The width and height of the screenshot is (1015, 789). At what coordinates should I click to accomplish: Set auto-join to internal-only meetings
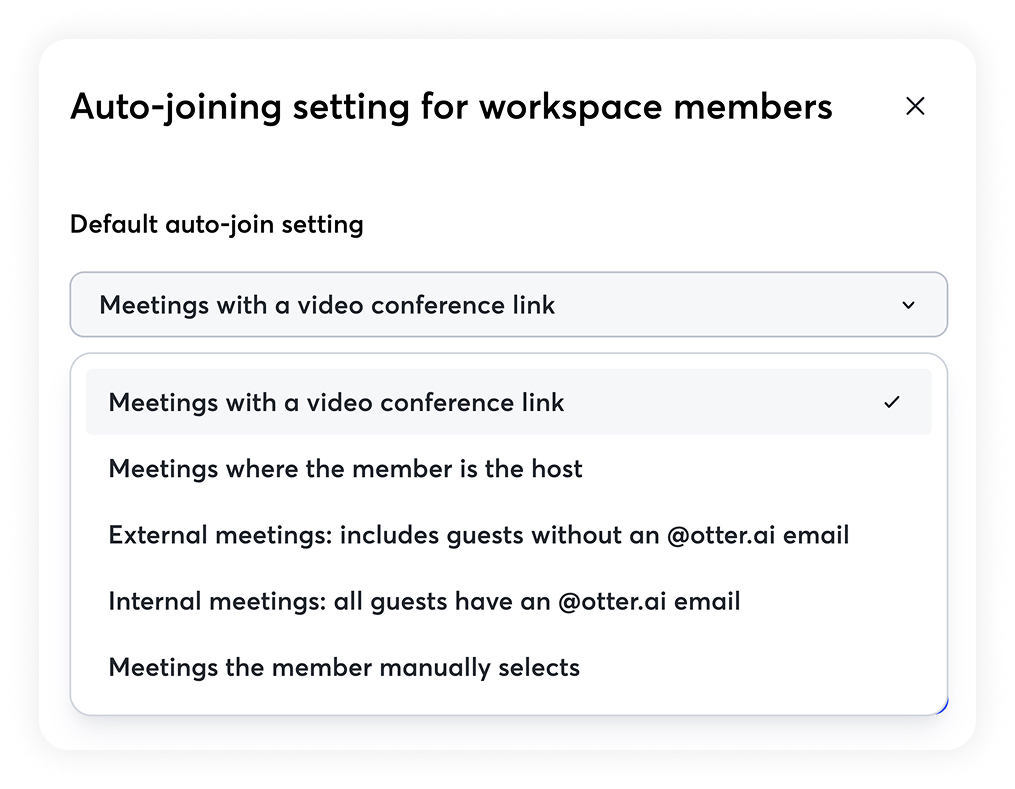[x=424, y=601]
